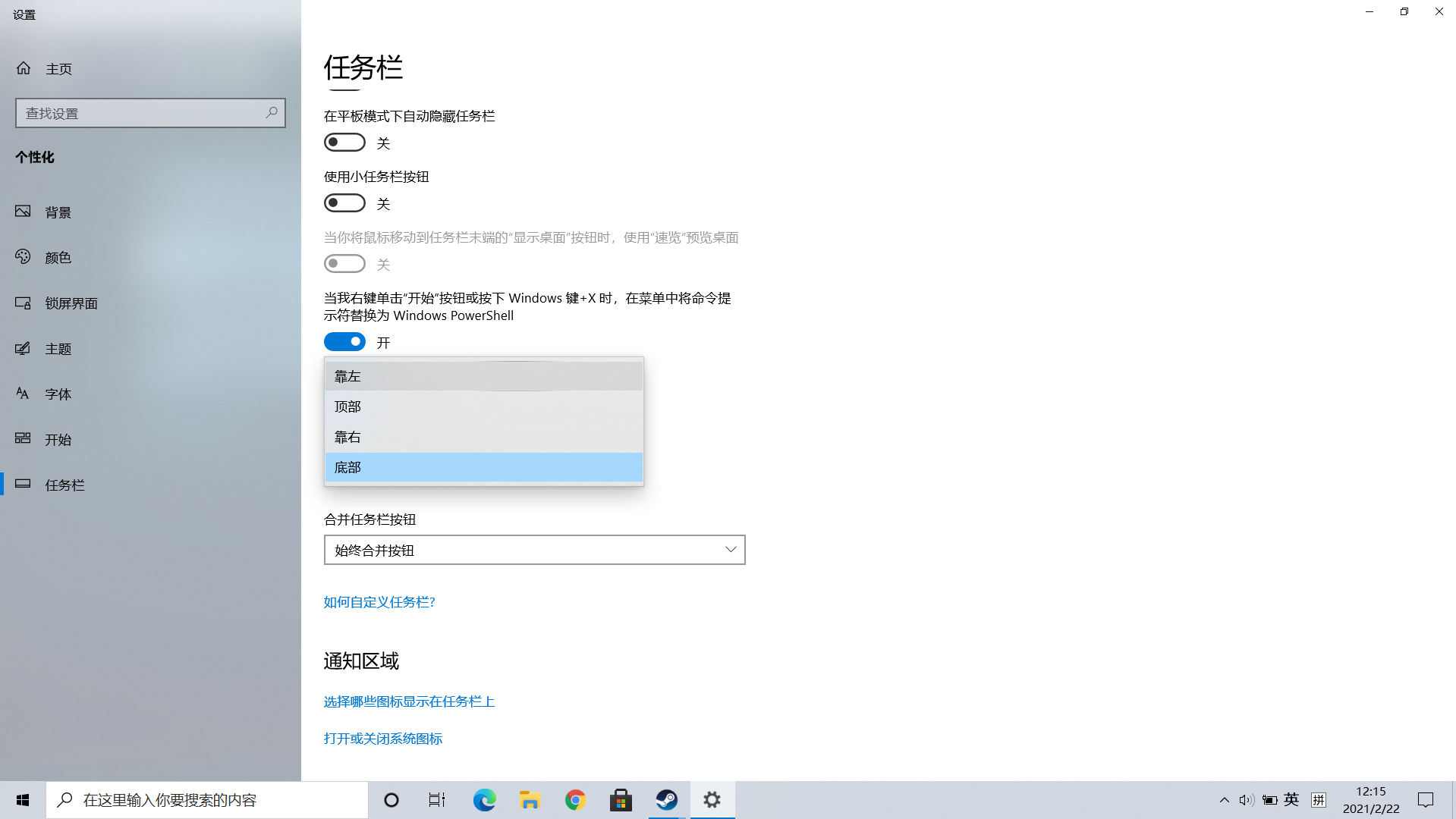Expand the combine taskbar buttons dropdown
The image size is (1456, 819).
pos(534,550)
